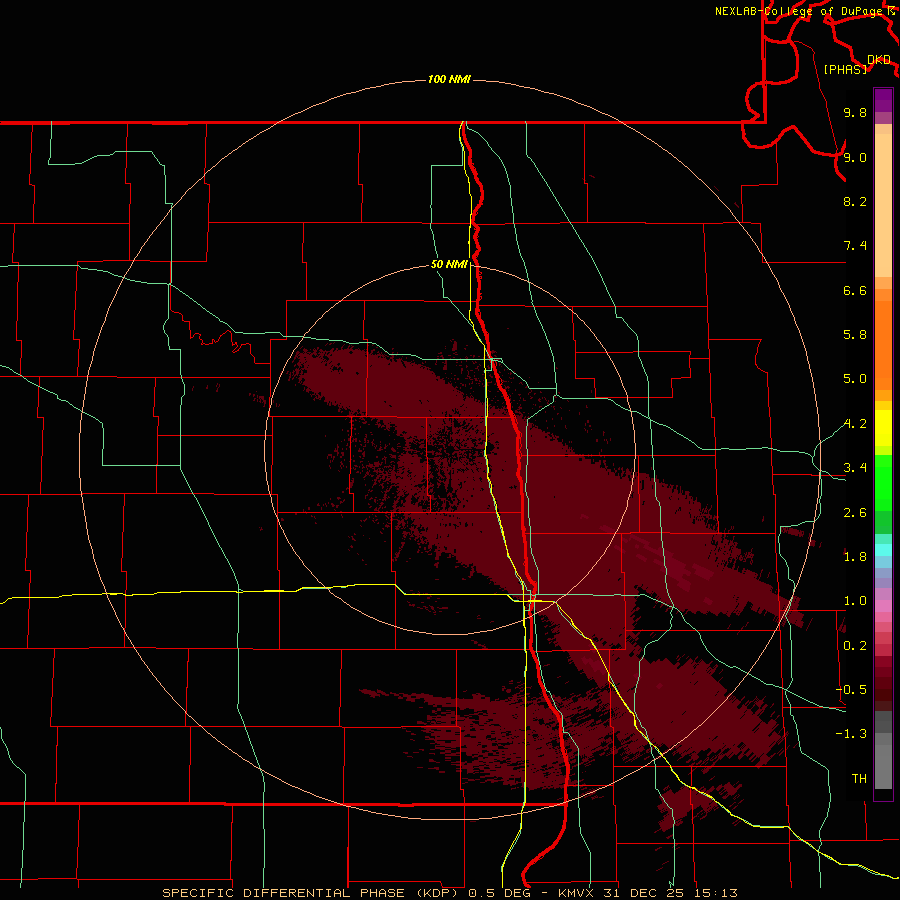The image size is (900, 900).
Task: Click the 8.2 scale value label
Action: [855, 201]
